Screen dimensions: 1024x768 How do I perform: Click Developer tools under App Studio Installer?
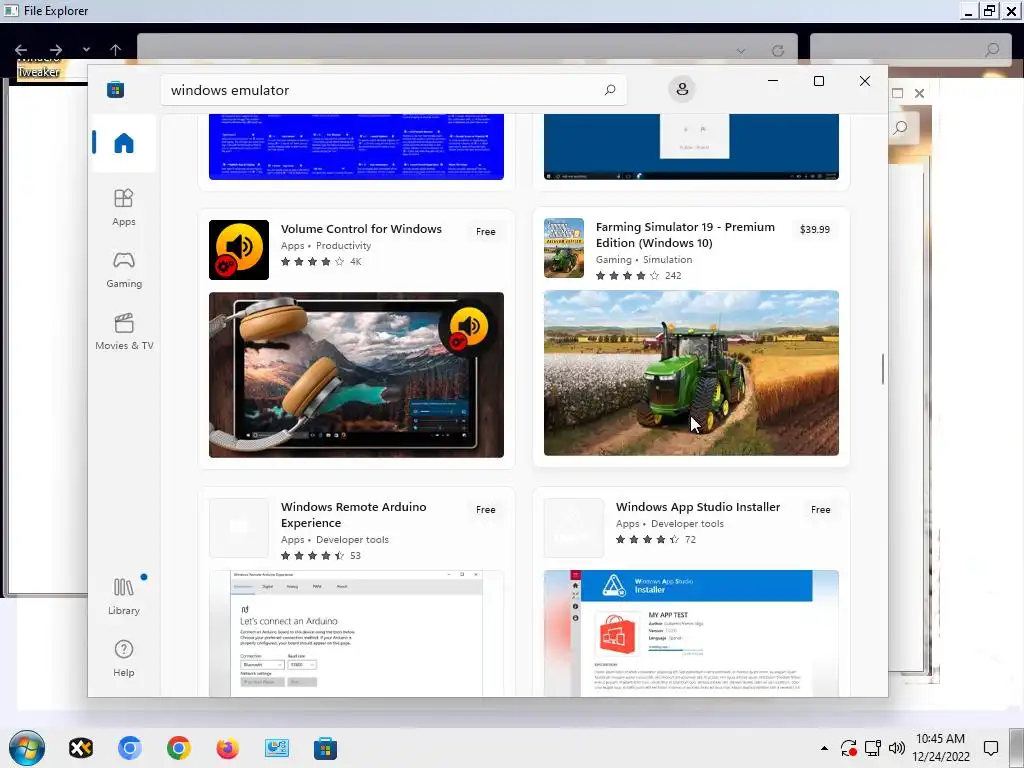[687, 524]
